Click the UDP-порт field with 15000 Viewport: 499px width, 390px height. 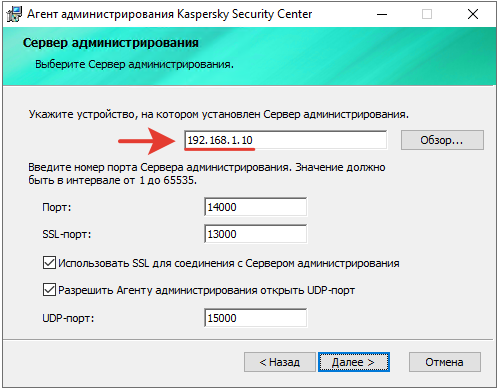tap(255, 318)
